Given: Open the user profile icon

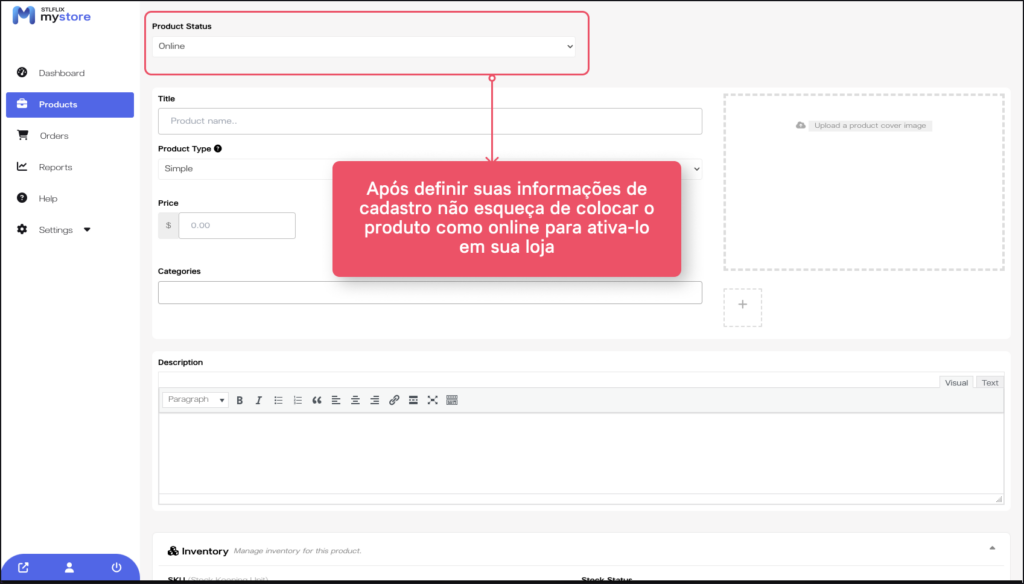Looking at the screenshot, I should (x=69, y=568).
